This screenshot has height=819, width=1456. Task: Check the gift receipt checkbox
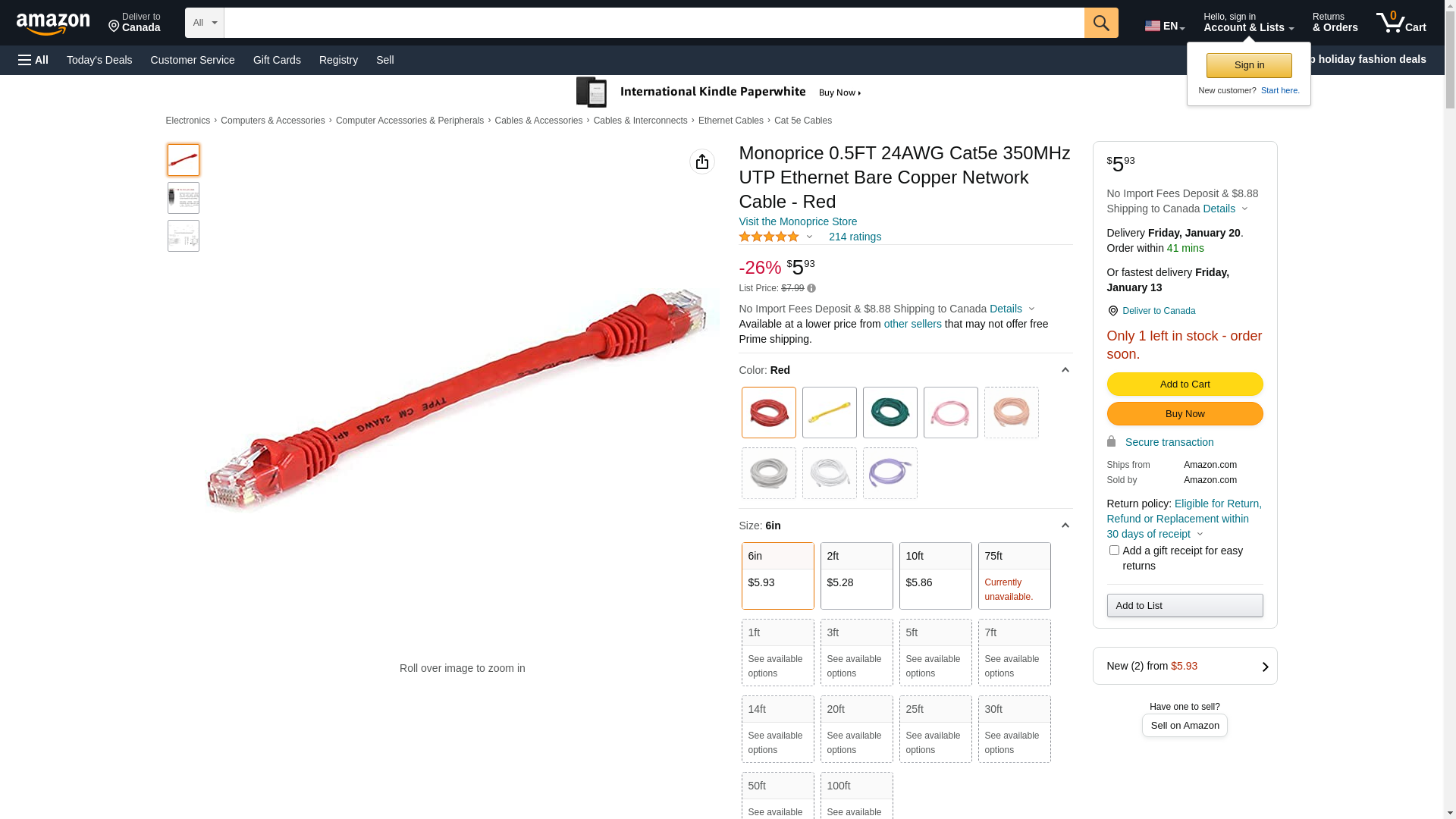click(x=1113, y=551)
